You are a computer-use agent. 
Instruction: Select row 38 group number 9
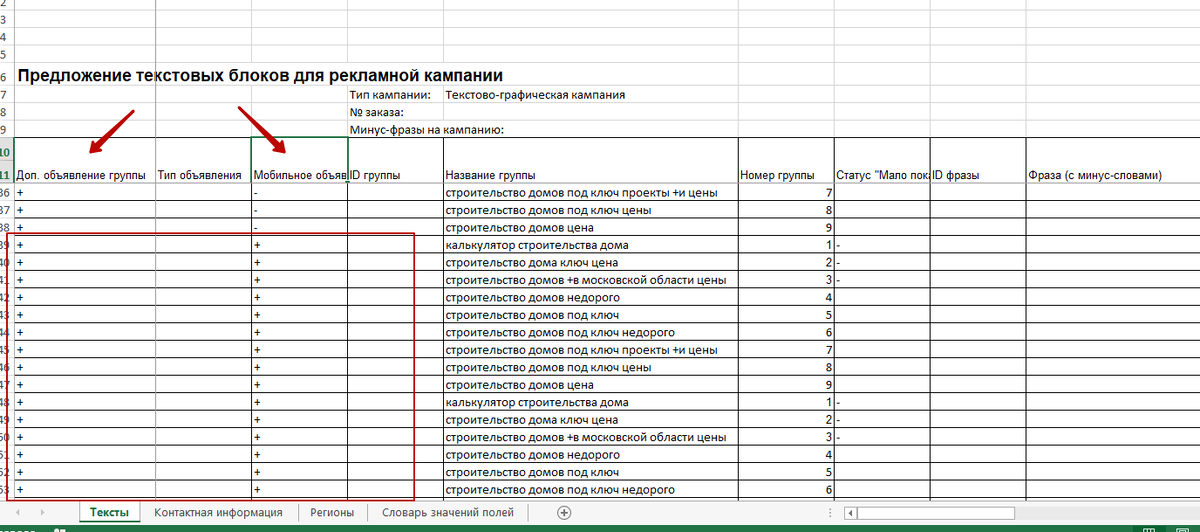[785, 227]
